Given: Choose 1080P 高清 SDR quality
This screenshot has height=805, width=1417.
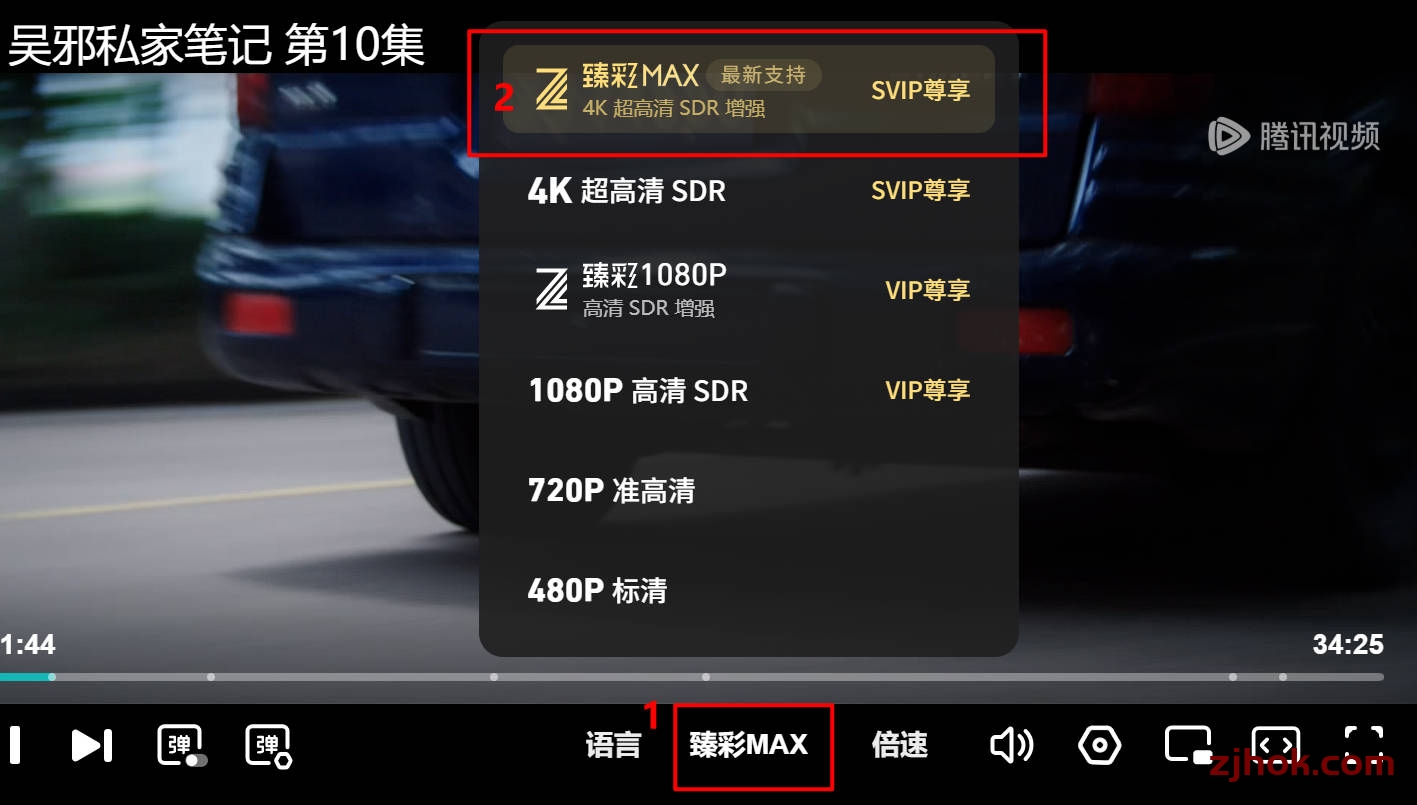Looking at the screenshot, I should coord(749,390).
